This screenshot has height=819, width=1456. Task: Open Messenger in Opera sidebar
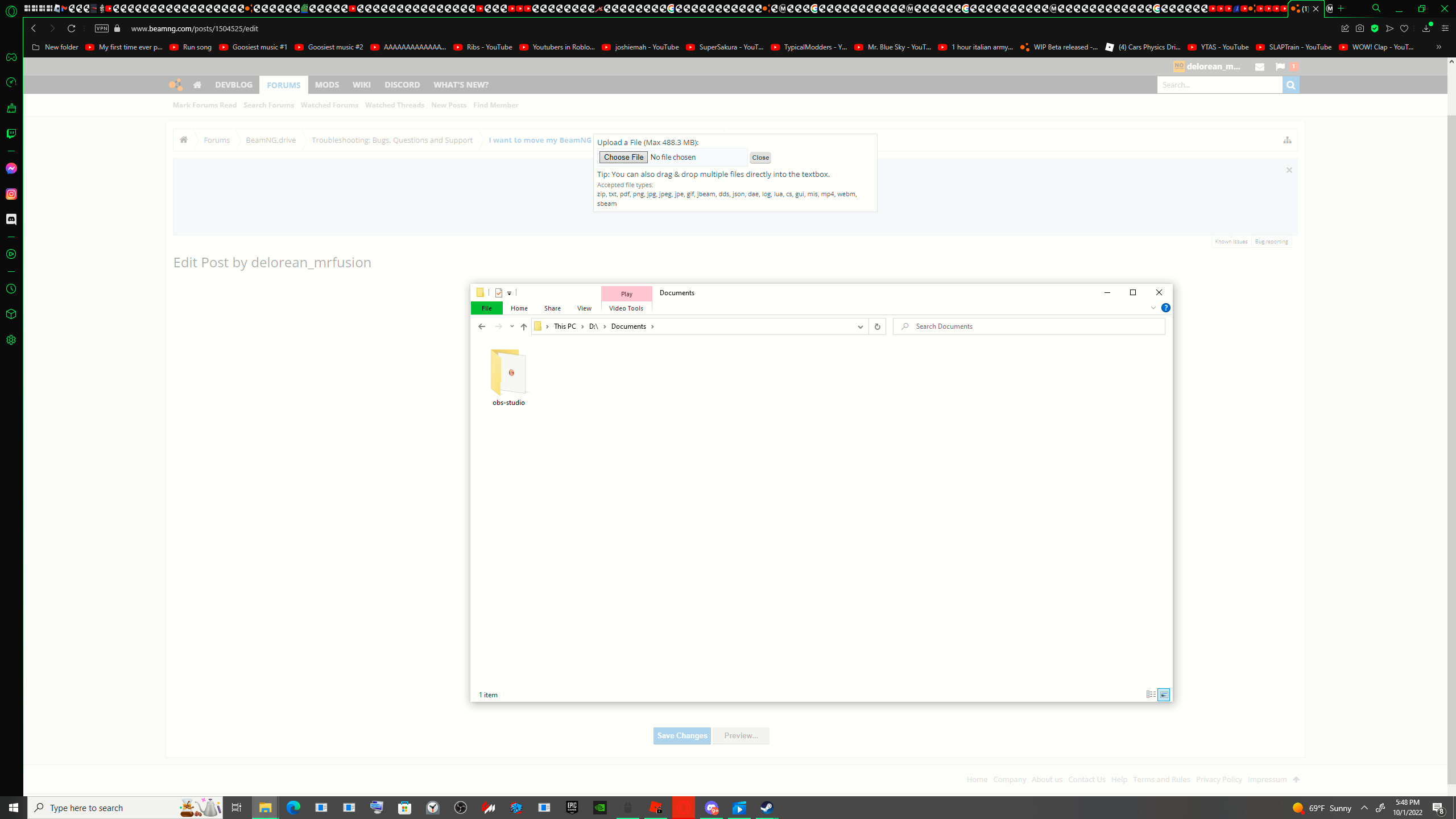point(11,168)
